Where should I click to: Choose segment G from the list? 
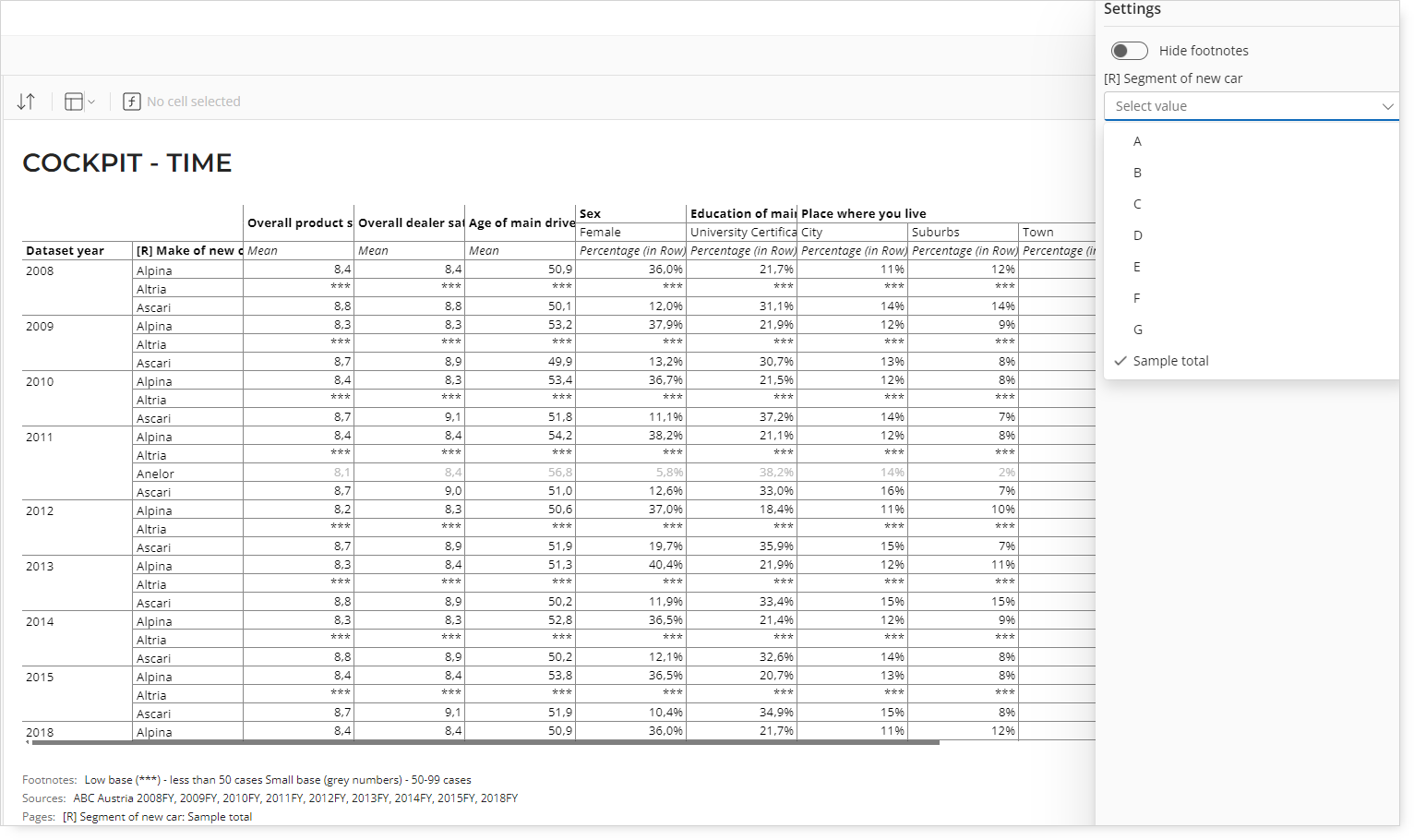click(x=1252, y=330)
